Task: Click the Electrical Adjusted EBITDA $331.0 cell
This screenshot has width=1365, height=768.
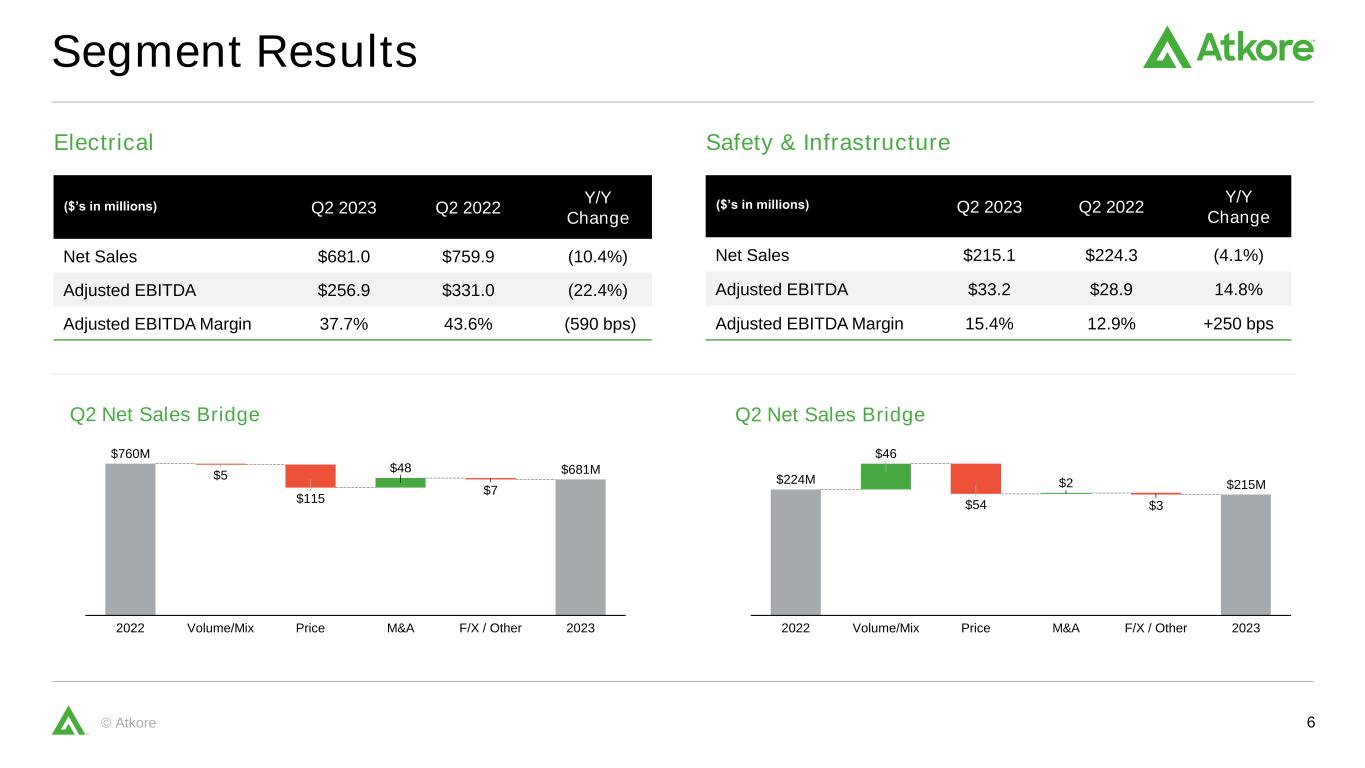Action: pos(468,290)
